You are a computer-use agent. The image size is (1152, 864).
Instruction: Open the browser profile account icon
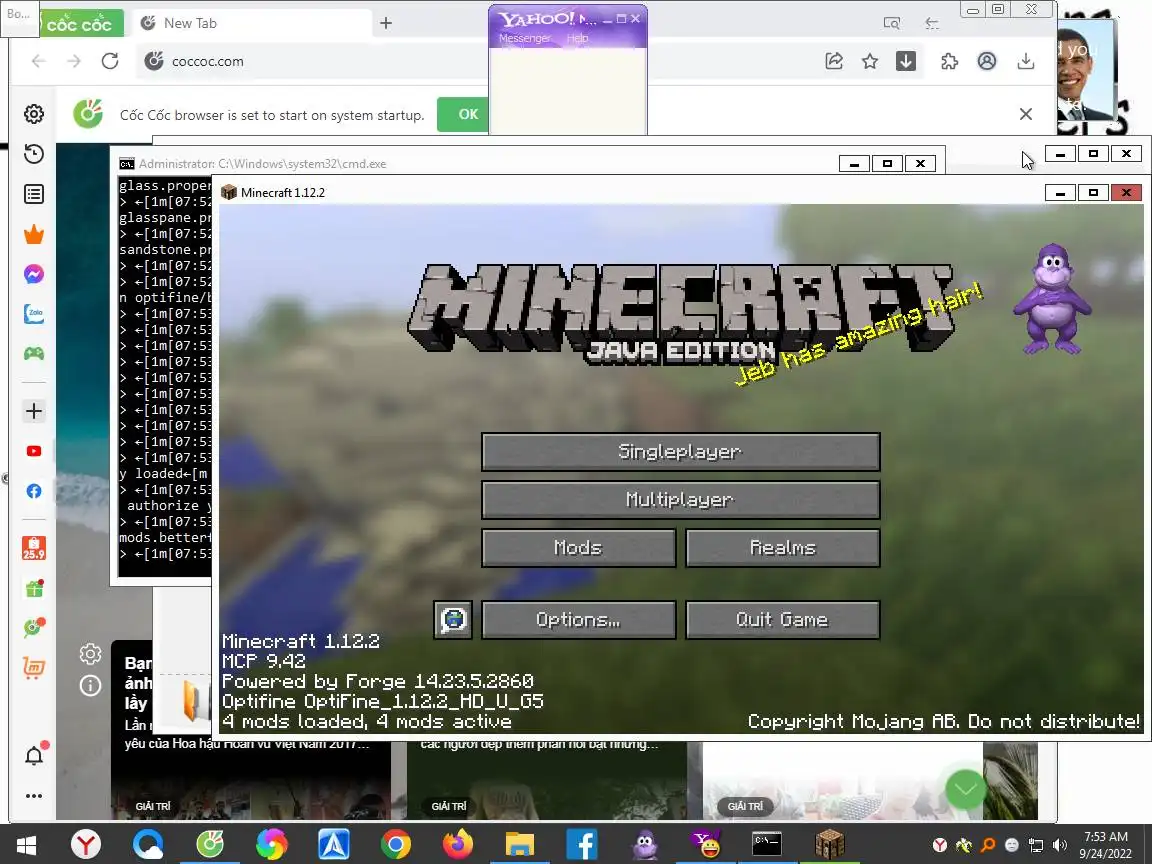point(987,61)
